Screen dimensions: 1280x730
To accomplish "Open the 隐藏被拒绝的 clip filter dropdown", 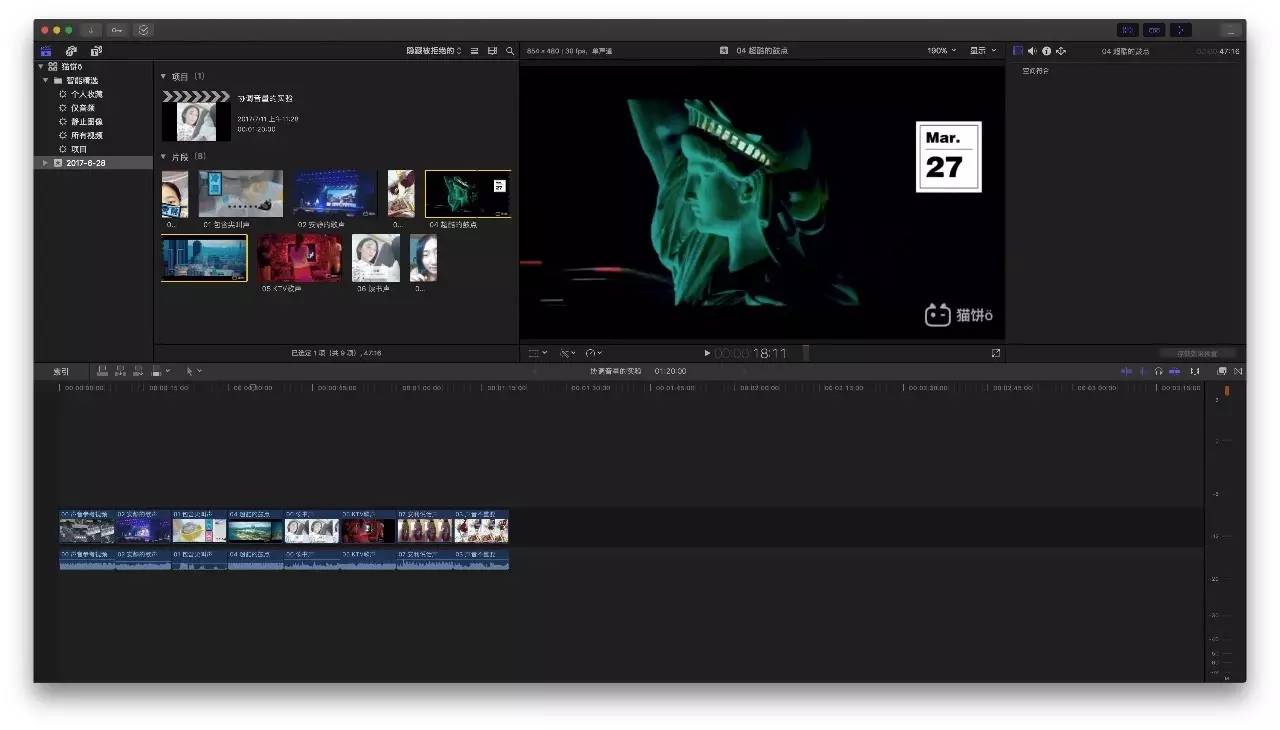I will pyautogui.click(x=434, y=51).
